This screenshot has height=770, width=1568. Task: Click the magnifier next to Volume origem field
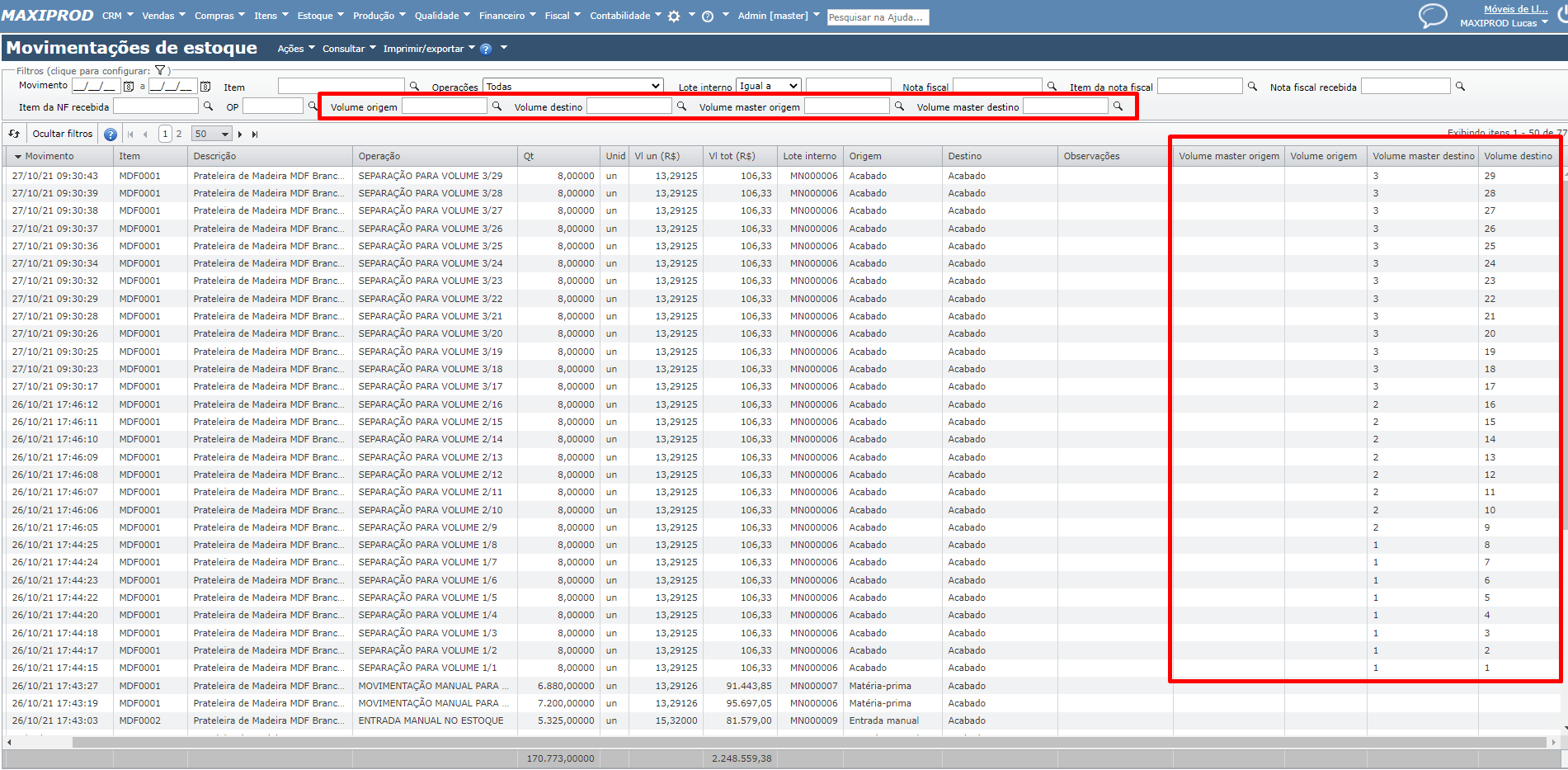[x=497, y=106]
